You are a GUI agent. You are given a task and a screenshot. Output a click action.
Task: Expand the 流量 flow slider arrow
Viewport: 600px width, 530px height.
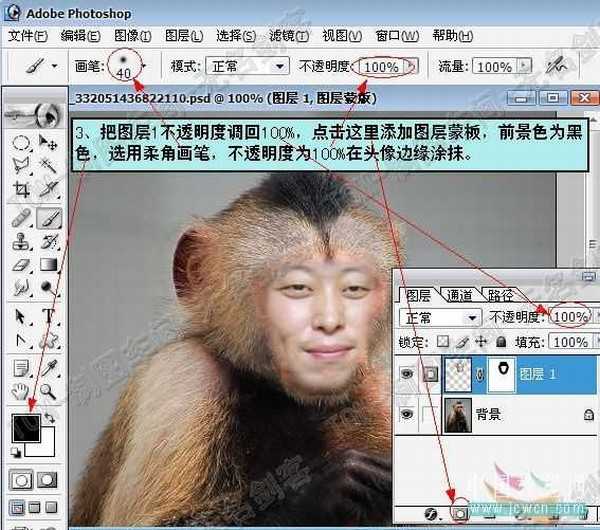pos(525,65)
